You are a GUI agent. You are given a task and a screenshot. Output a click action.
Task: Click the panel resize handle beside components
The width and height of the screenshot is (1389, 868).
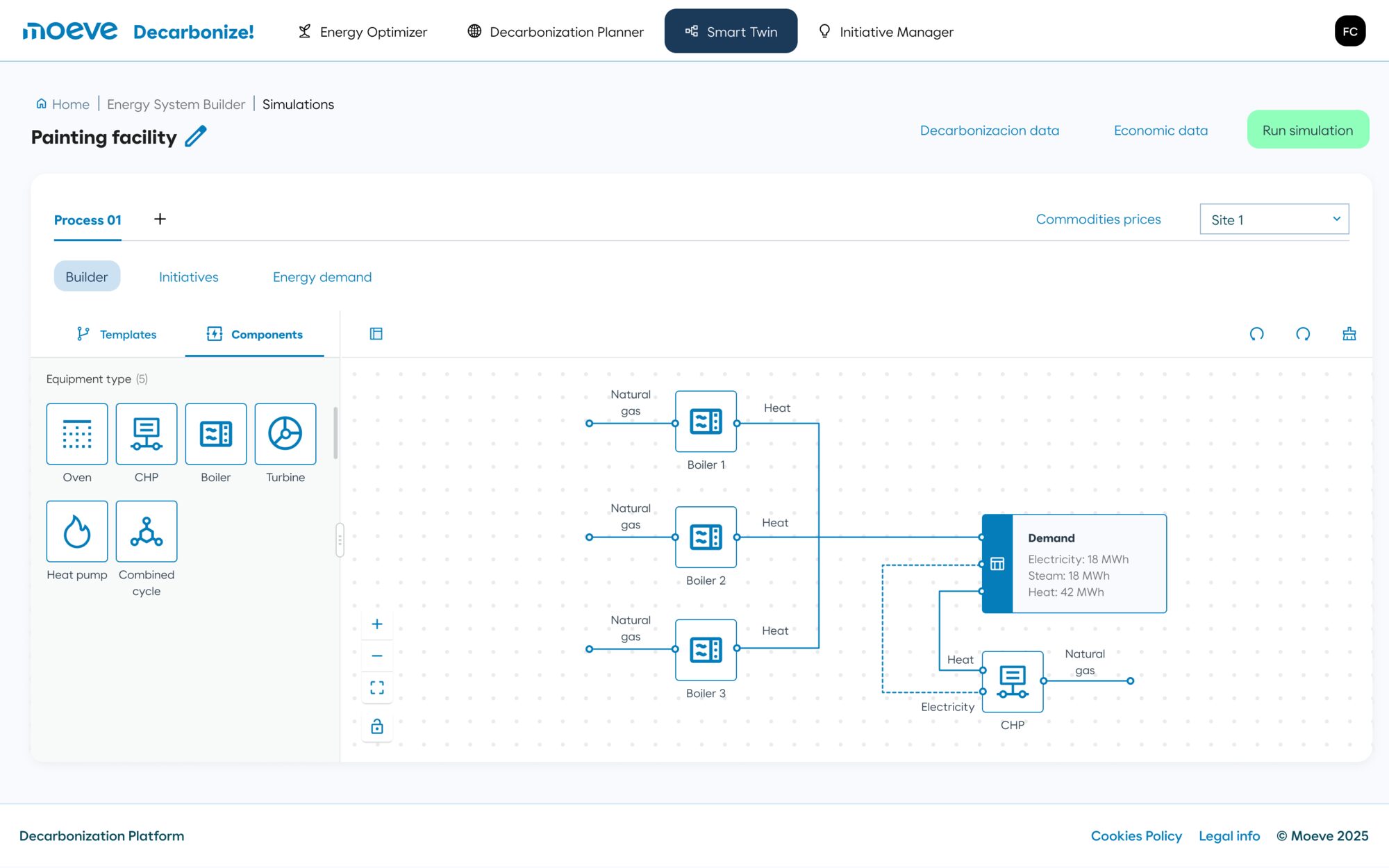point(340,540)
